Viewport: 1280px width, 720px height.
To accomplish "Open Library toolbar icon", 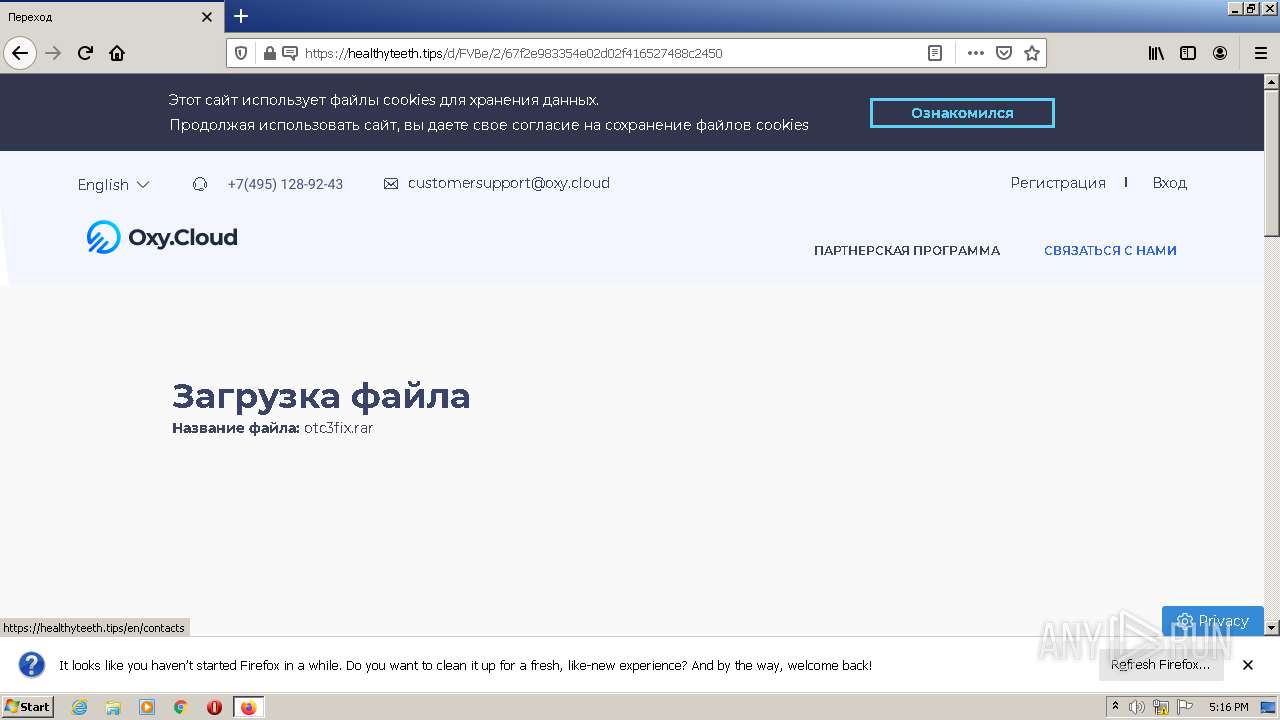I will click(1156, 53).
